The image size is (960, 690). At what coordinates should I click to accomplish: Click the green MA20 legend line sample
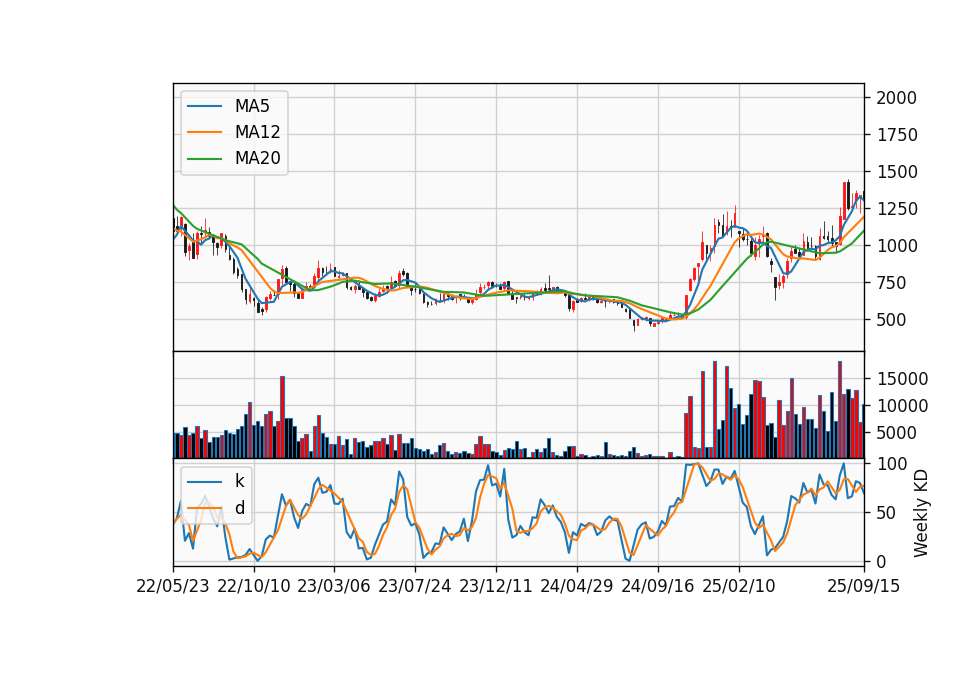(x=204, y=158)
